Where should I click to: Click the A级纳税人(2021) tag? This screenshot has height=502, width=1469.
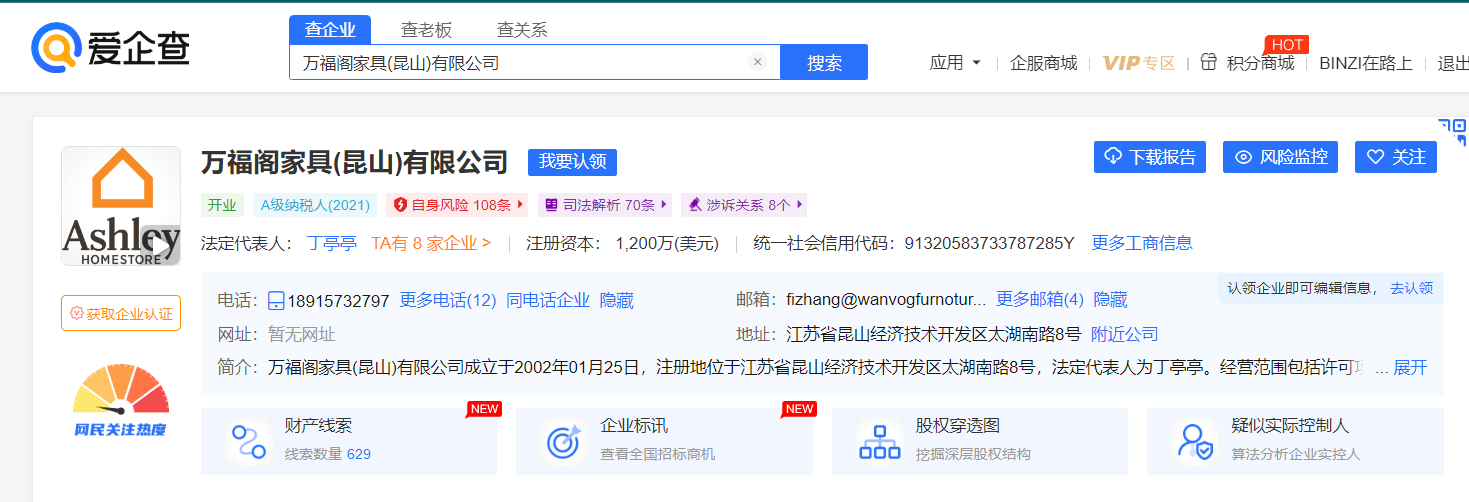[315, 205]
